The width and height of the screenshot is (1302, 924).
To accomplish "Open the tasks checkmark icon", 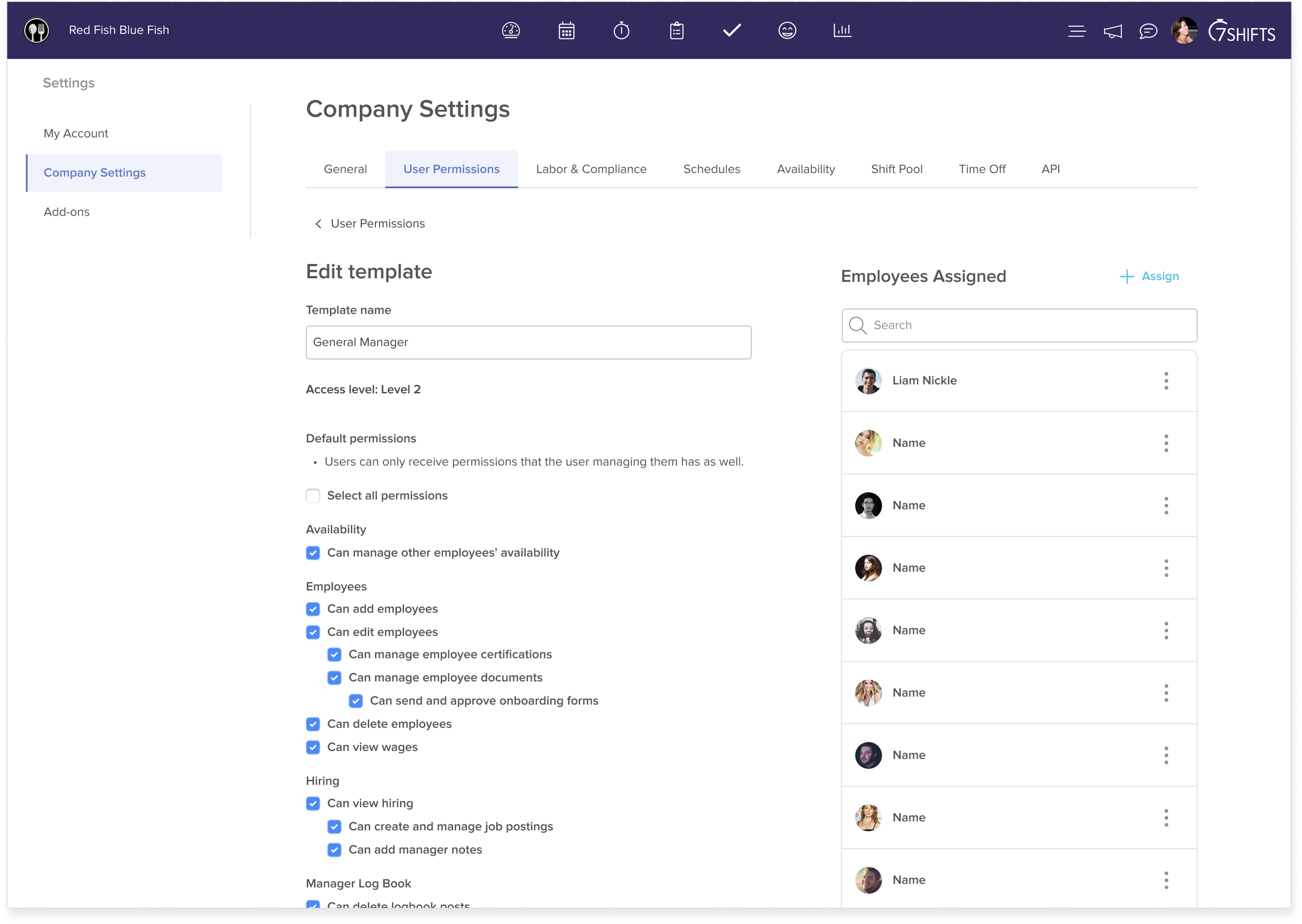I will [732, 30].
